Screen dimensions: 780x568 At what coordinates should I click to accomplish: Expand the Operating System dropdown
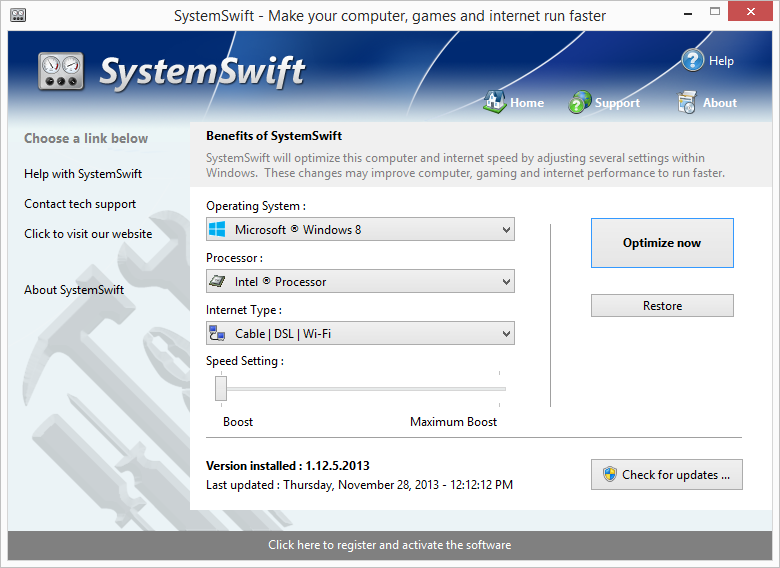point(505,230)
